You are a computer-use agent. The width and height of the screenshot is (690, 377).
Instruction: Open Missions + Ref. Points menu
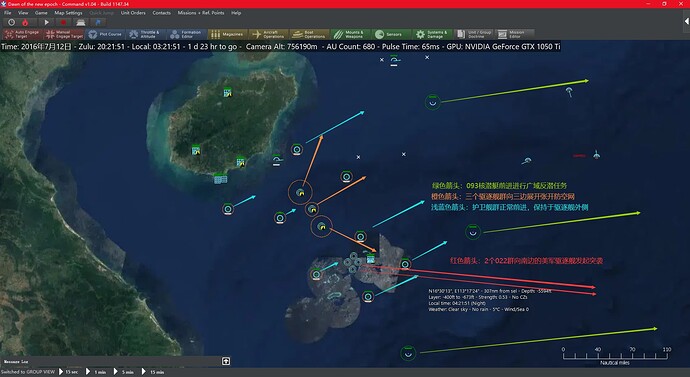[201, 13]
